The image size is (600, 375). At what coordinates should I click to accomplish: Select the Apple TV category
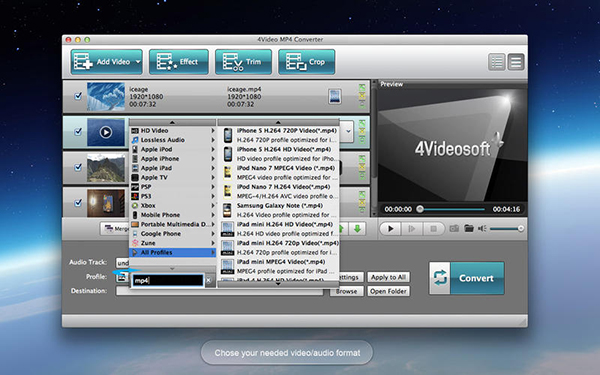click(x=173, y=178)
